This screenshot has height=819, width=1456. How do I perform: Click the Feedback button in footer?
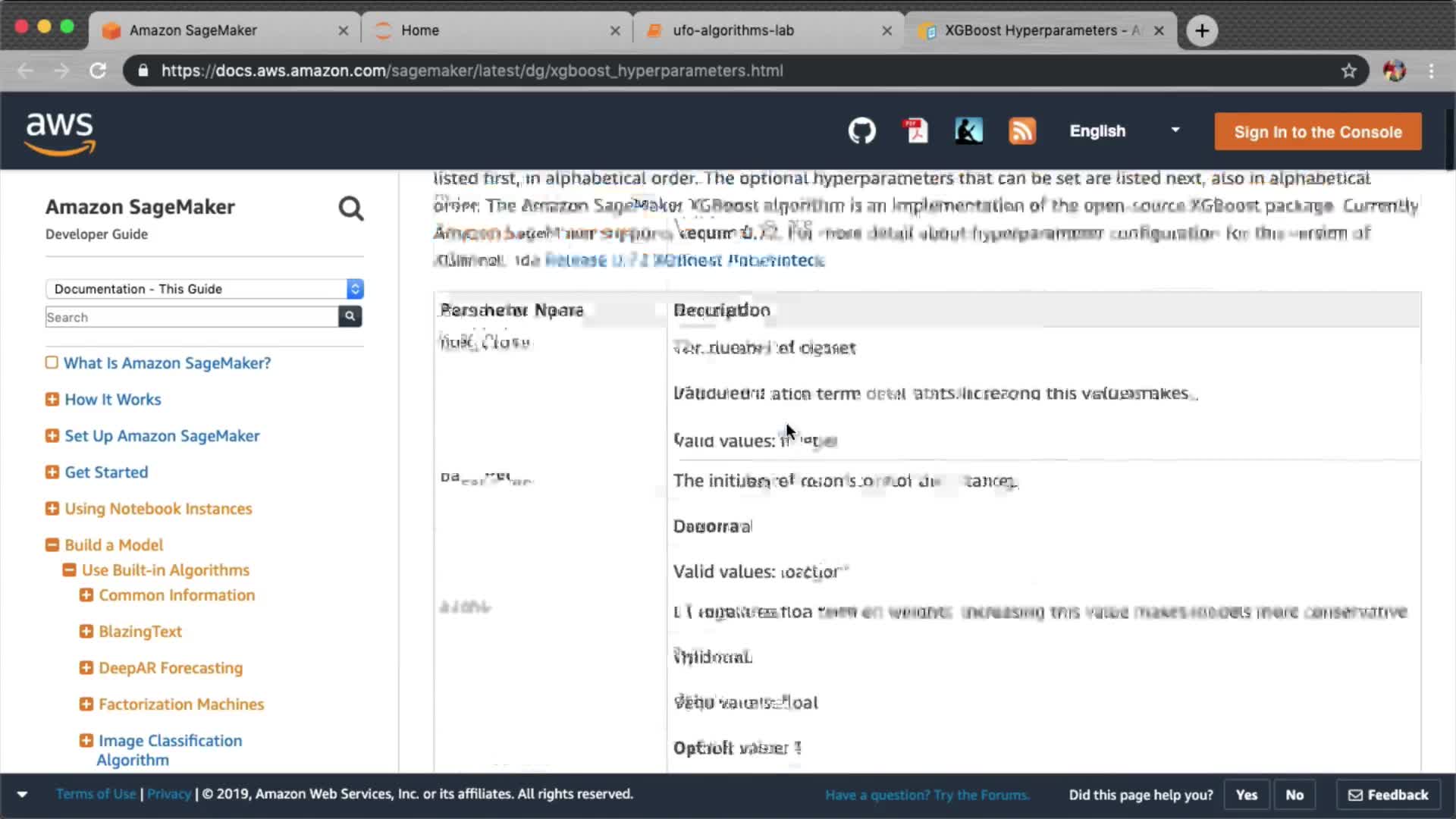point(1388,795)
